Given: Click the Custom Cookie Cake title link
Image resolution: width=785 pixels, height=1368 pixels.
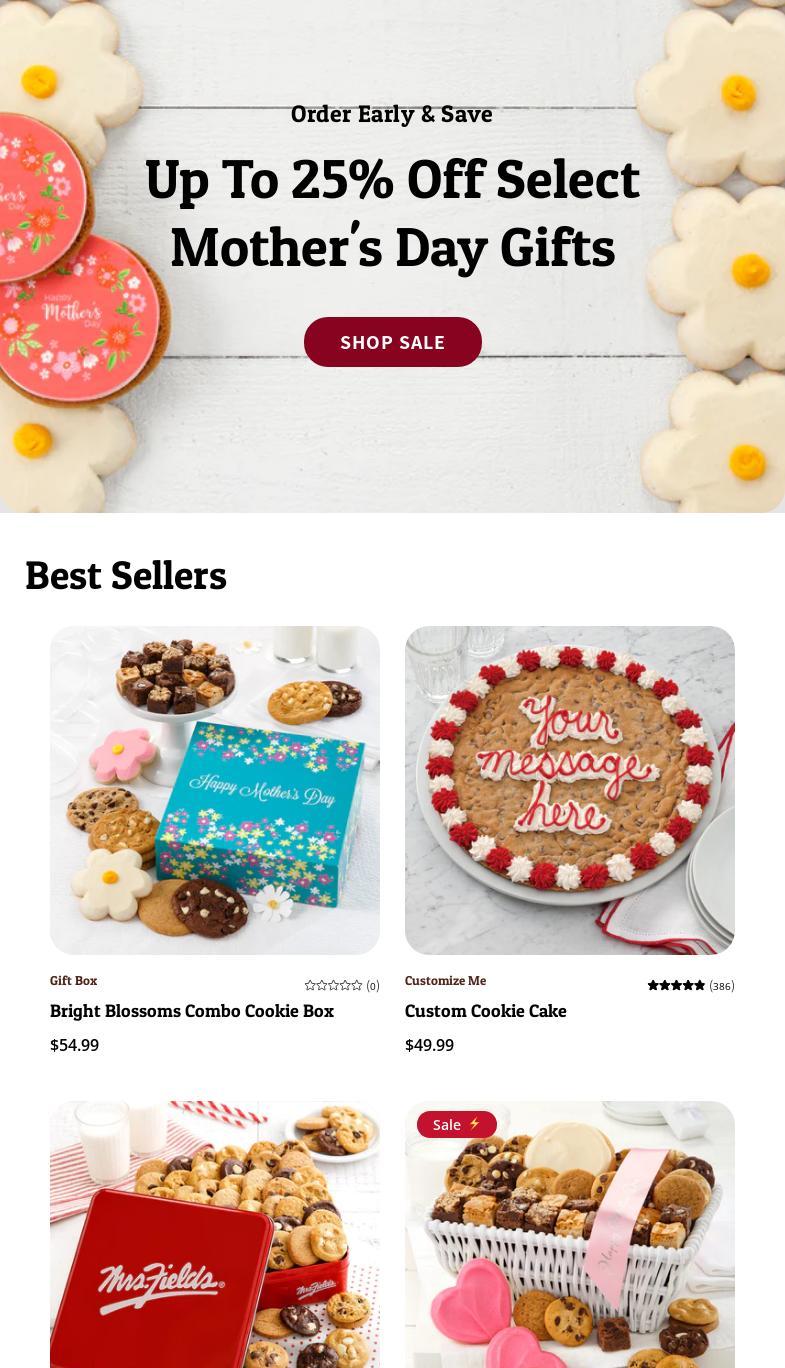Looking at the screenshot, I should (486, 1011).
